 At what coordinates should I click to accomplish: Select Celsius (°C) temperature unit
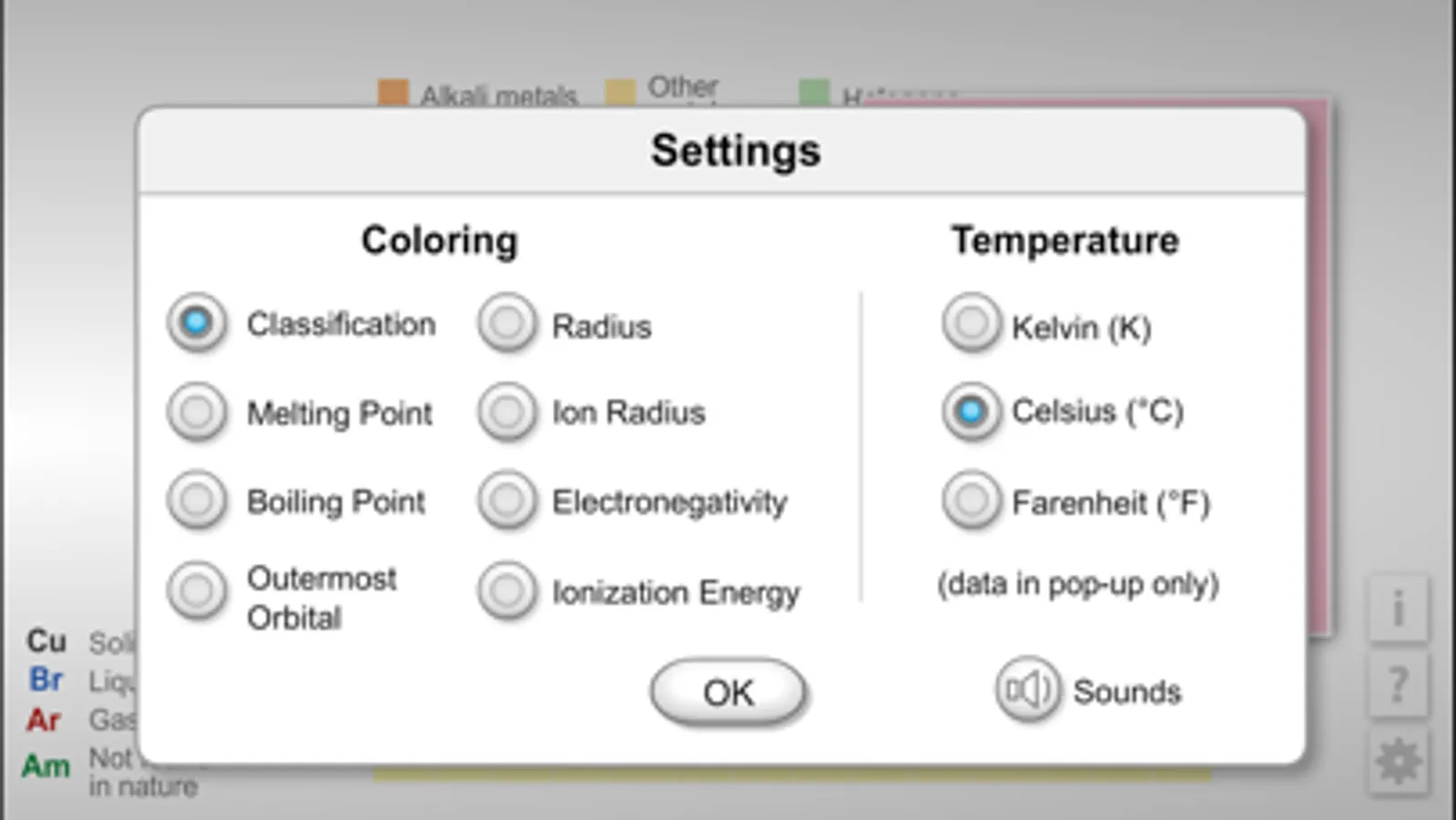[971, 412]
